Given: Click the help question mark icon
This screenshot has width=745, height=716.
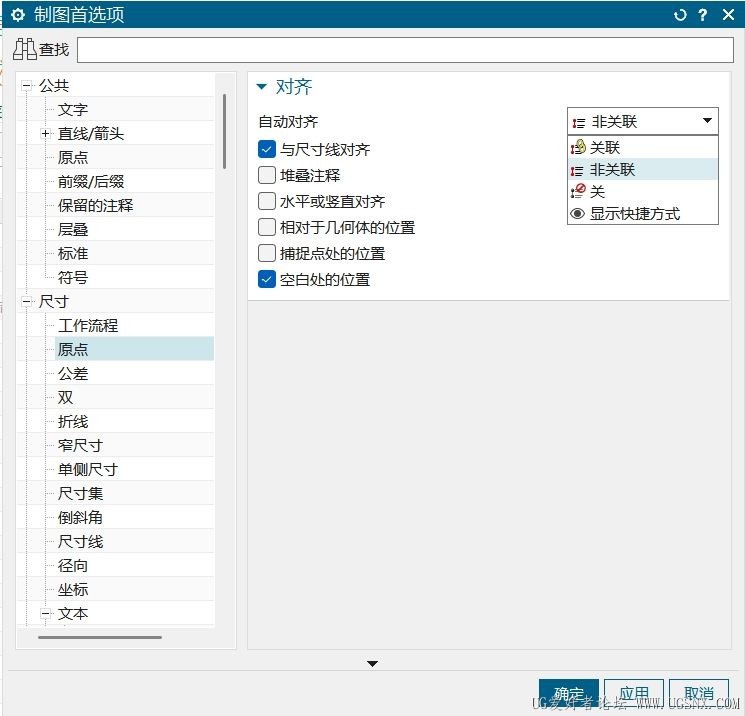Looking at the screenshot, I should point(703,15).
